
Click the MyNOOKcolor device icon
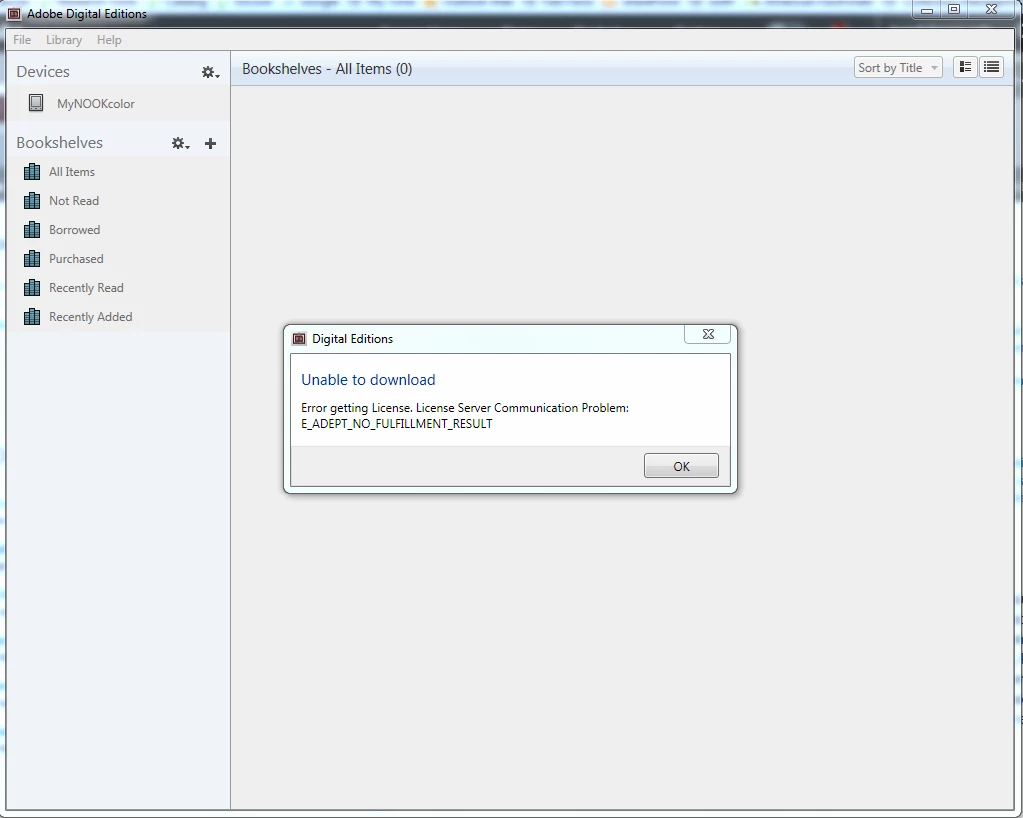(x=36, y=103)
